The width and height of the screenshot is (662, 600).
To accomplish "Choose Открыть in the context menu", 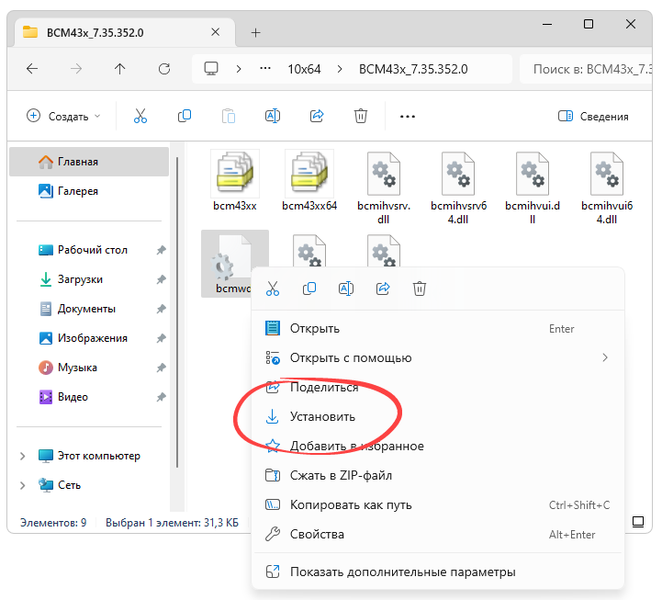I will (x=438, y=329).
